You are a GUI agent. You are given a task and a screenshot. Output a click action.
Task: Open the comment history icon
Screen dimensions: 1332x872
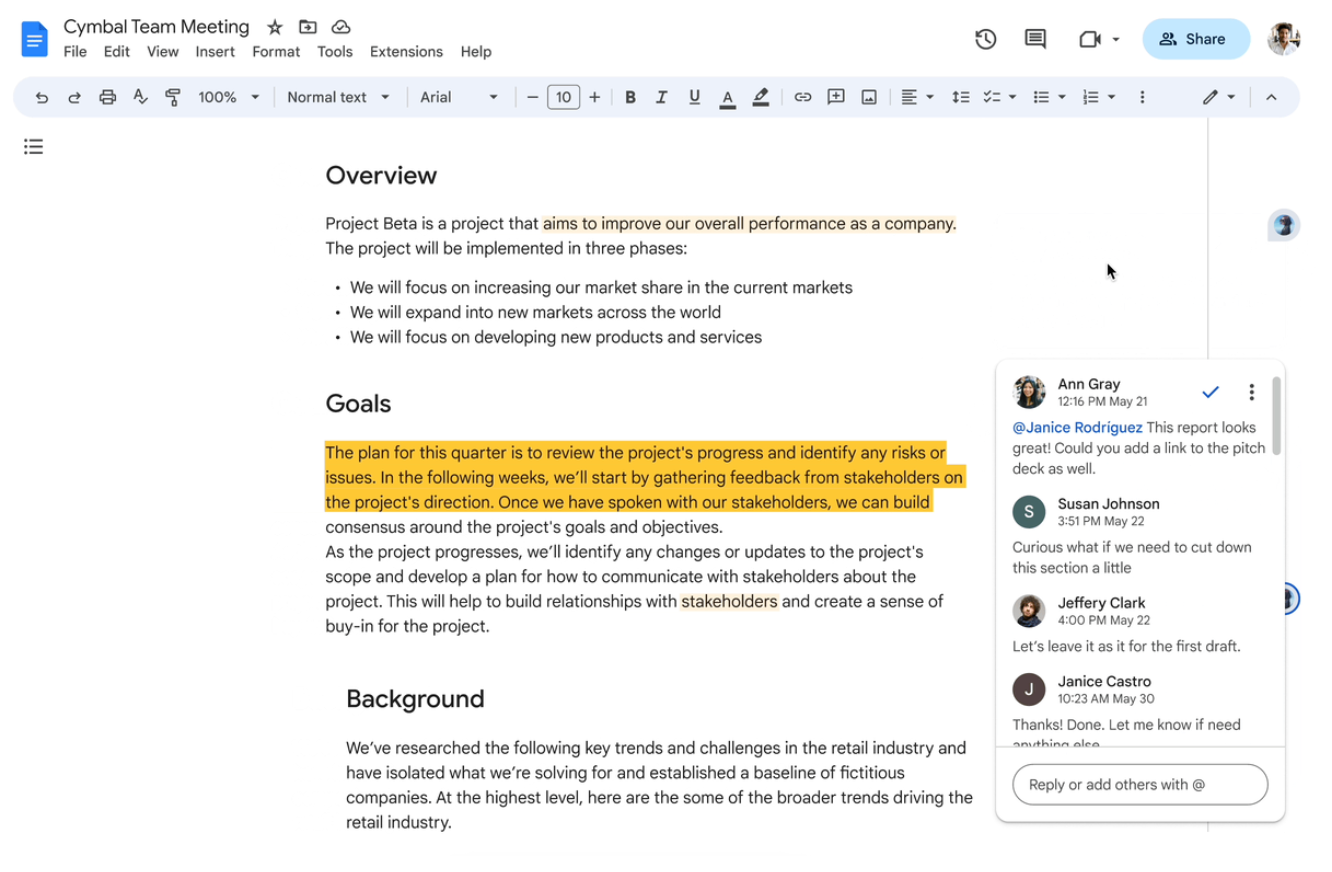pos(1035,39)
